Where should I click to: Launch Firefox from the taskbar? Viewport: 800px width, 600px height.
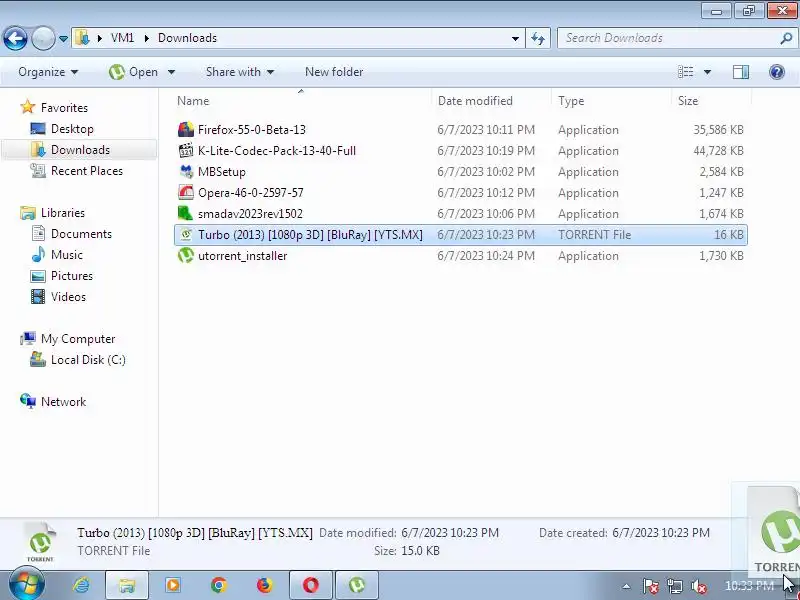(x=265, y=585)
